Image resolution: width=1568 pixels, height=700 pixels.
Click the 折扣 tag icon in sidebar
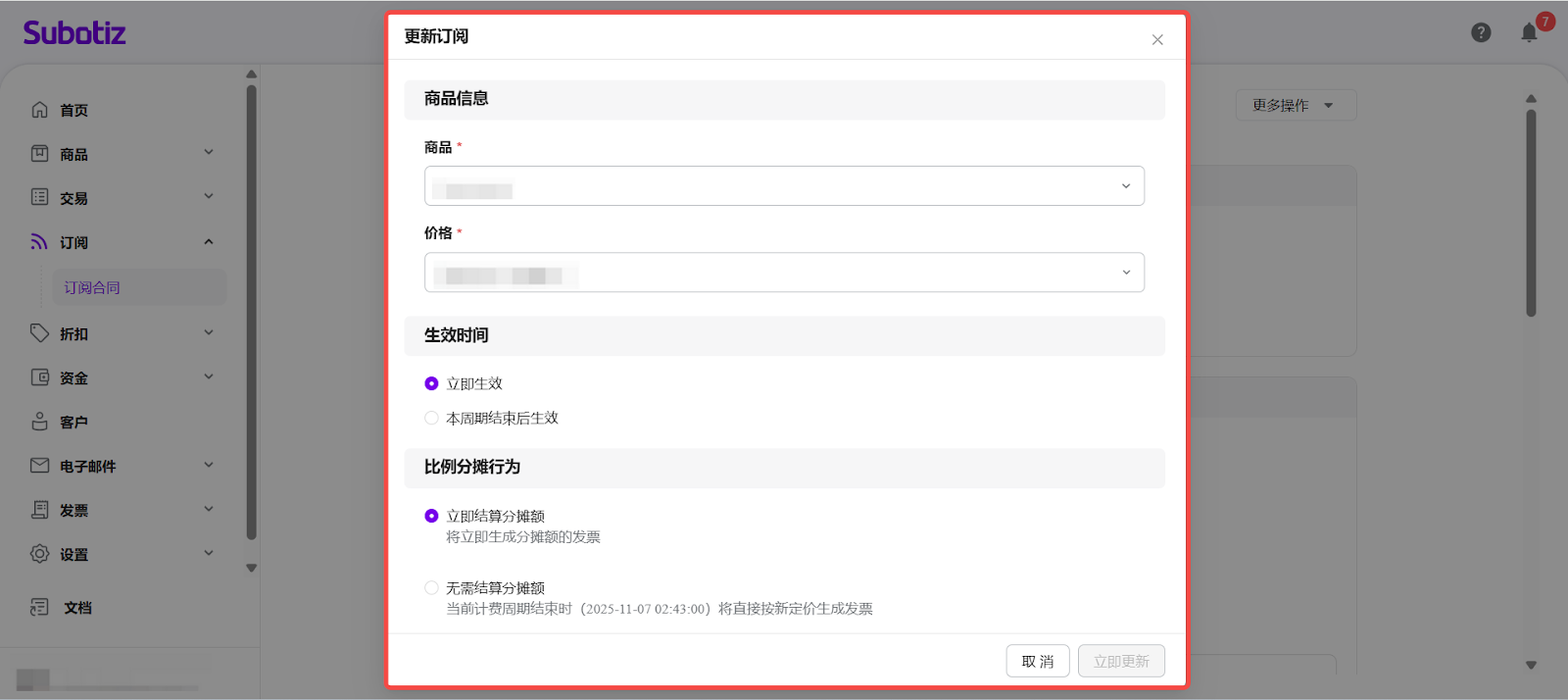click(39, 333)
